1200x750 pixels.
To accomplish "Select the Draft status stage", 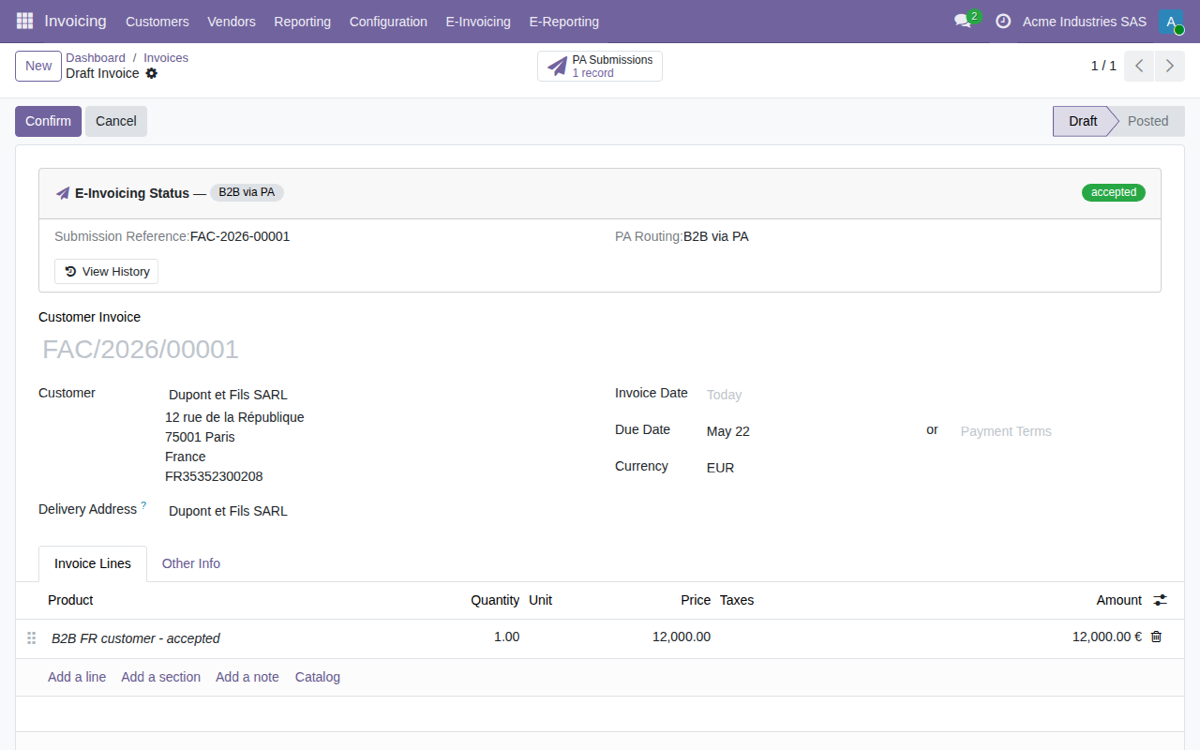I will point(1082,121).
